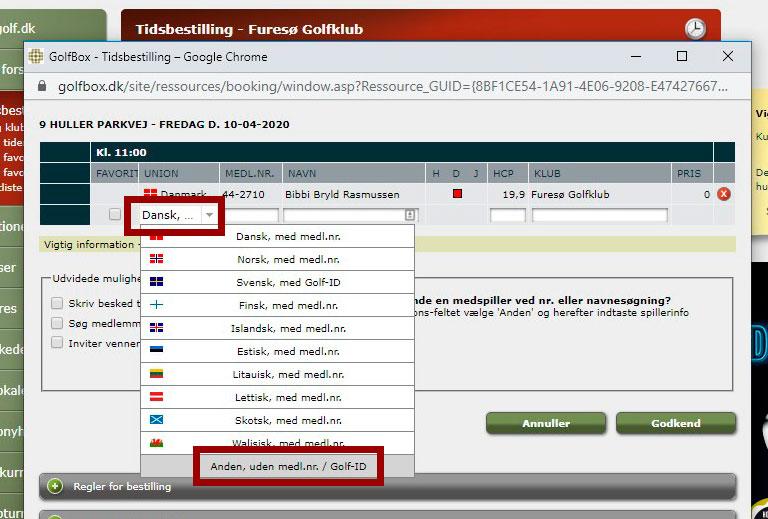Click the MEDL.NR. column header
Screen dimensions: 768x519
(x=249, y=173)
